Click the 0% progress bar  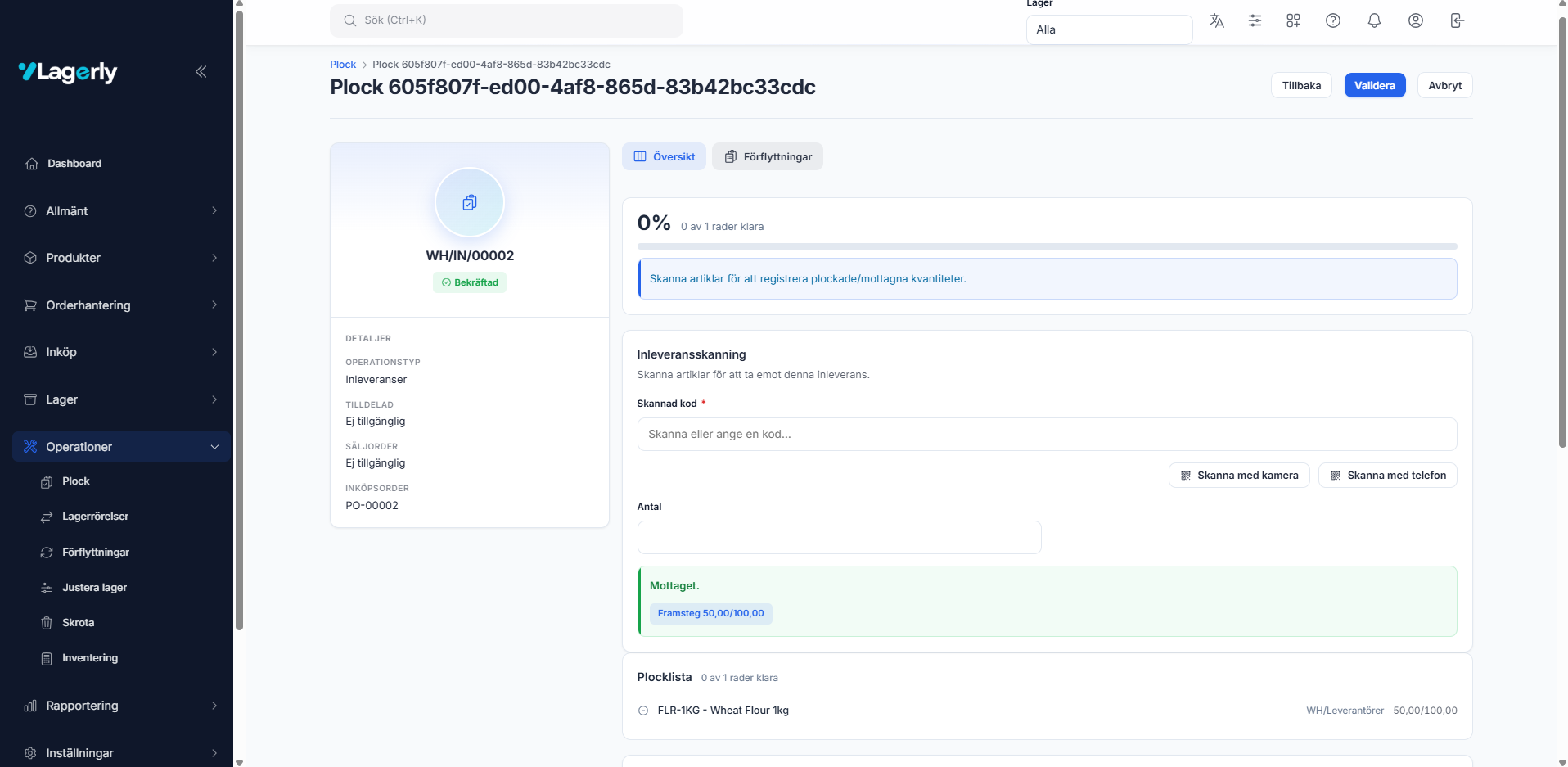[1047, 246]
